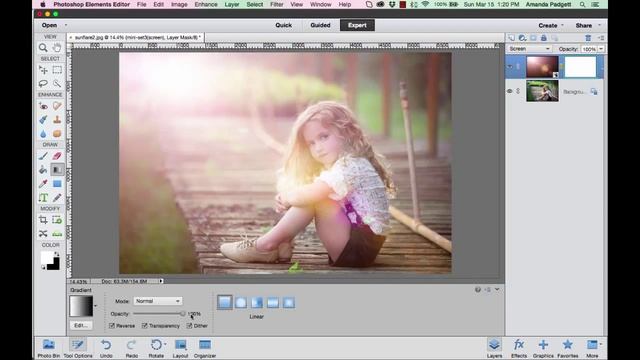Select the Clone Stamp tool
640x360 pixels.
pyautogui.click(x=57, y=120)
